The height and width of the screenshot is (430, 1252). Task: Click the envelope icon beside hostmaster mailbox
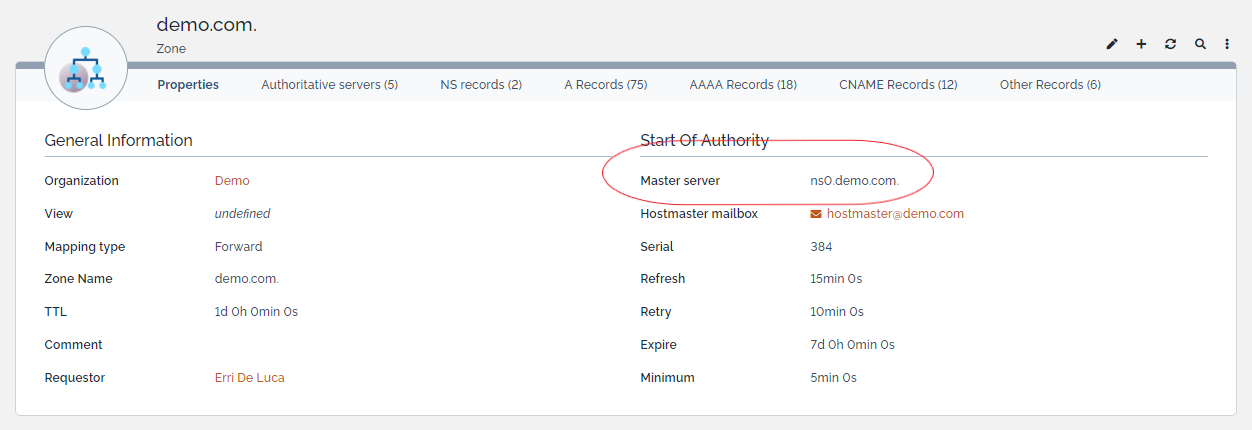point(816,214)
